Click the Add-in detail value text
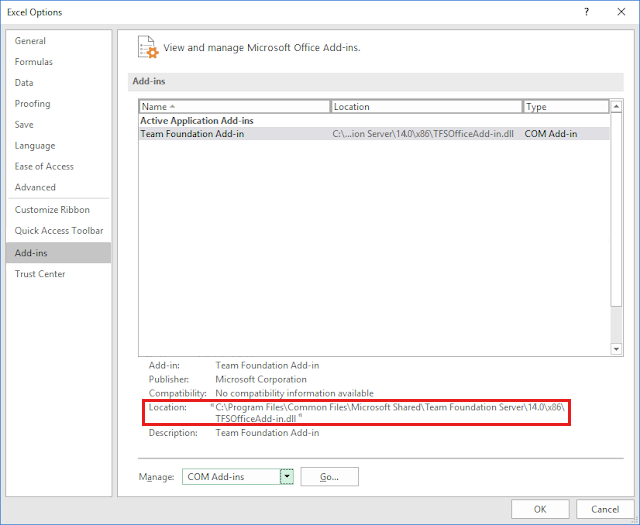 (x=267, y=365)
